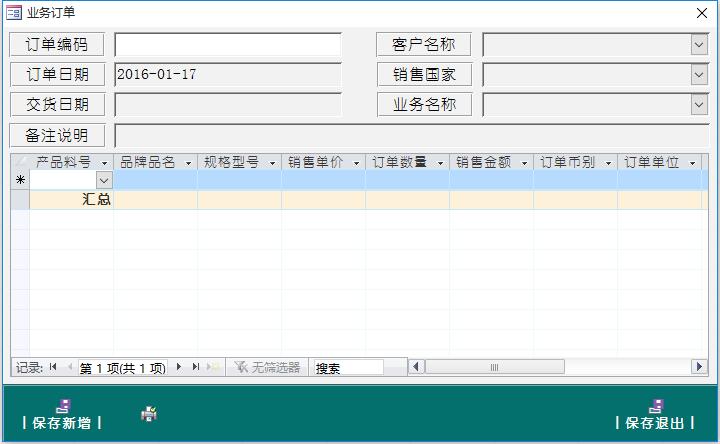Click the horizontal scrollbar right arrow
720x444 pixels.
tap(699, 367)
